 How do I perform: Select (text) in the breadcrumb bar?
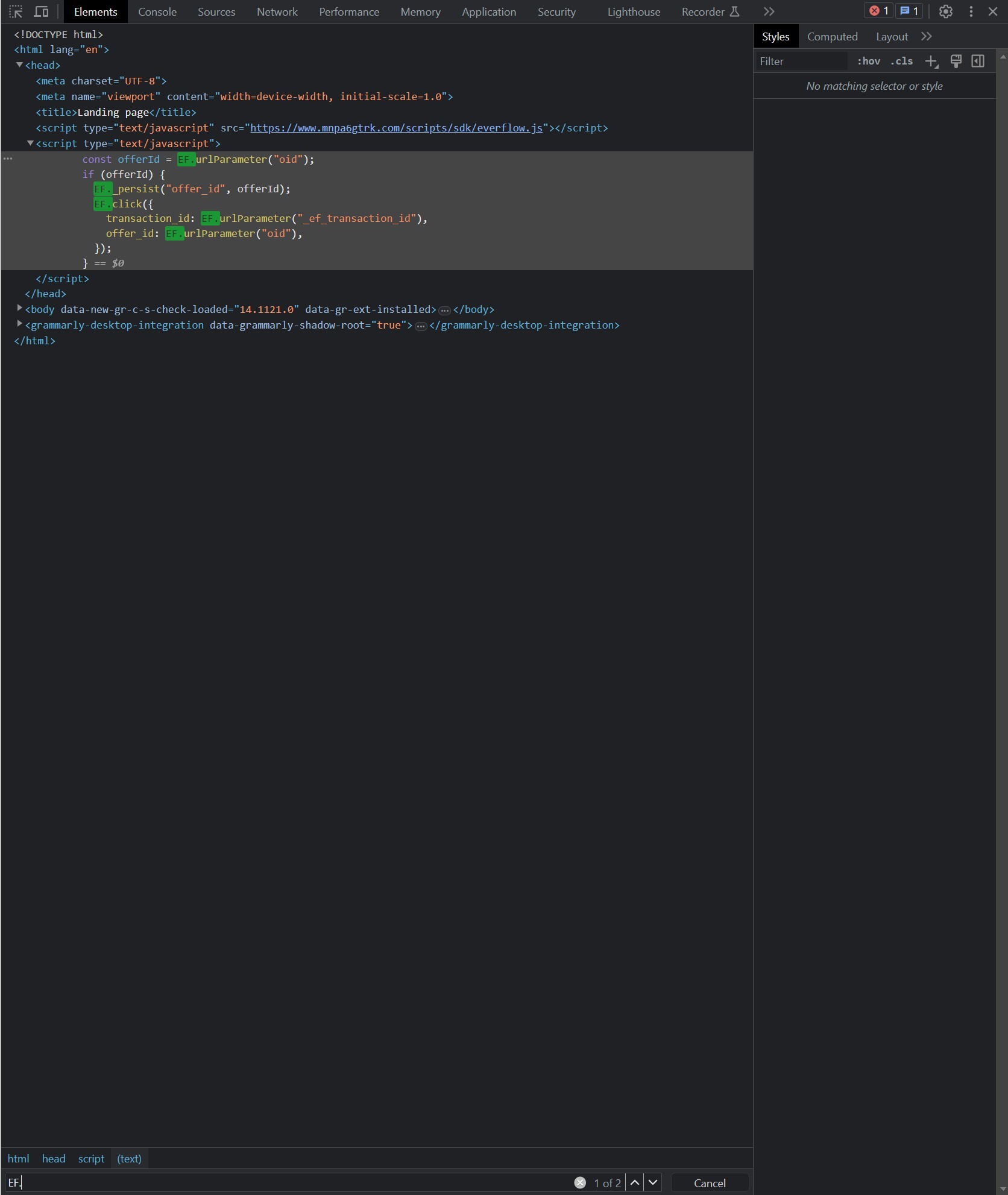129,1158
